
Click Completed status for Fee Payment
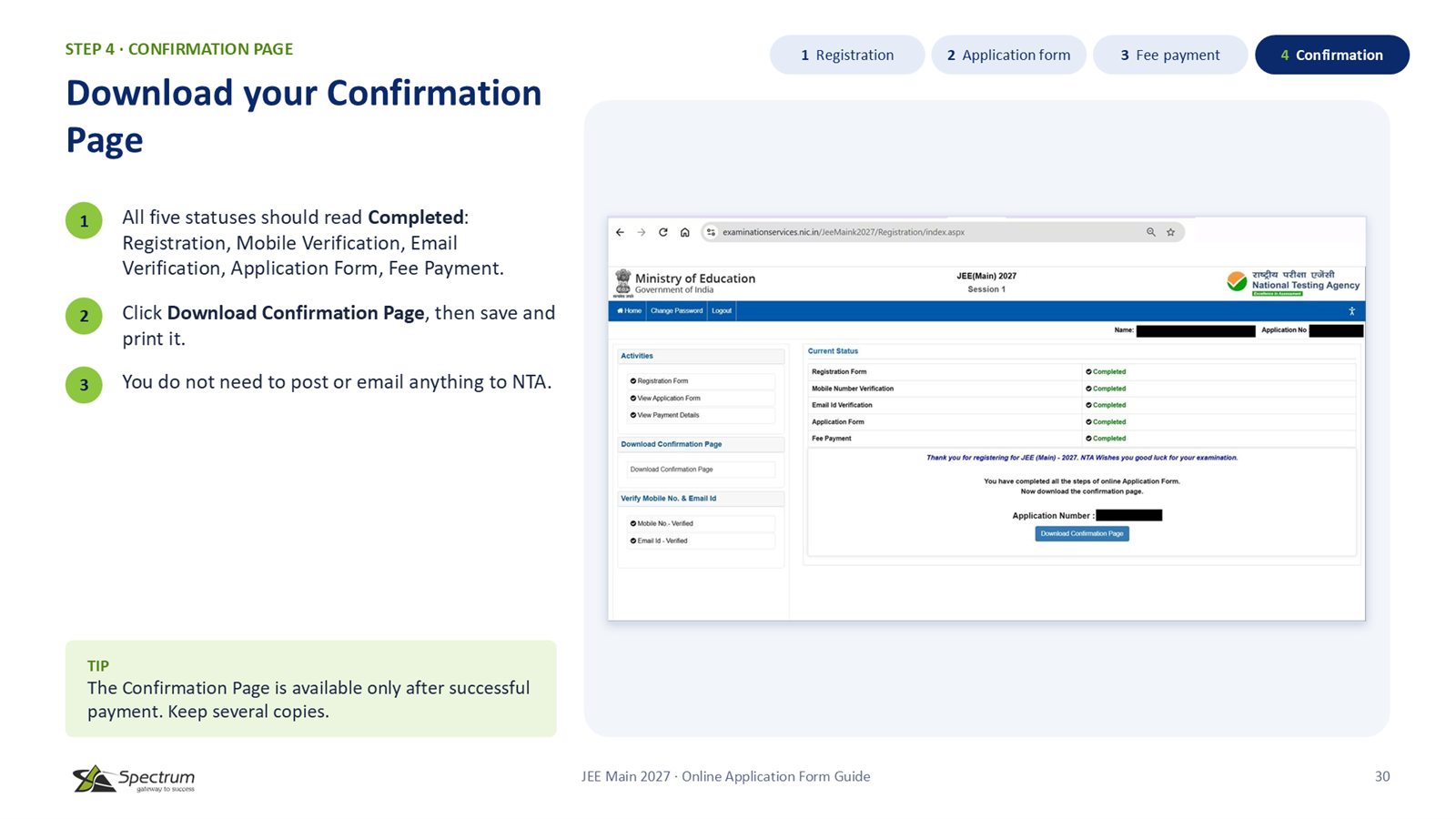[1106, 439]
